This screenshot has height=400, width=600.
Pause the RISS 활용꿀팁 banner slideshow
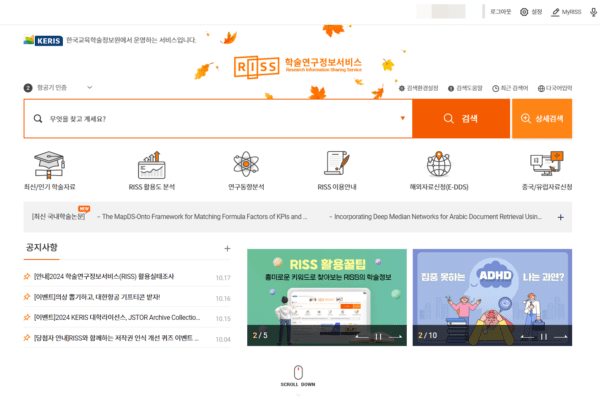tap(378, 336)
